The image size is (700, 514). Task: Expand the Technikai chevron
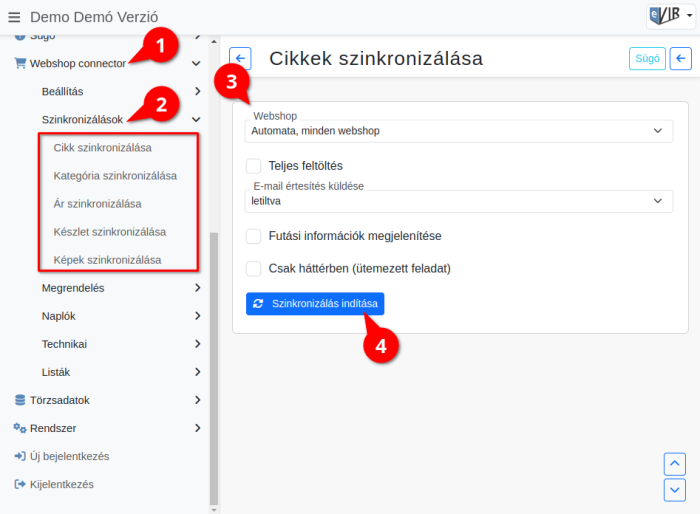[197, 344]
